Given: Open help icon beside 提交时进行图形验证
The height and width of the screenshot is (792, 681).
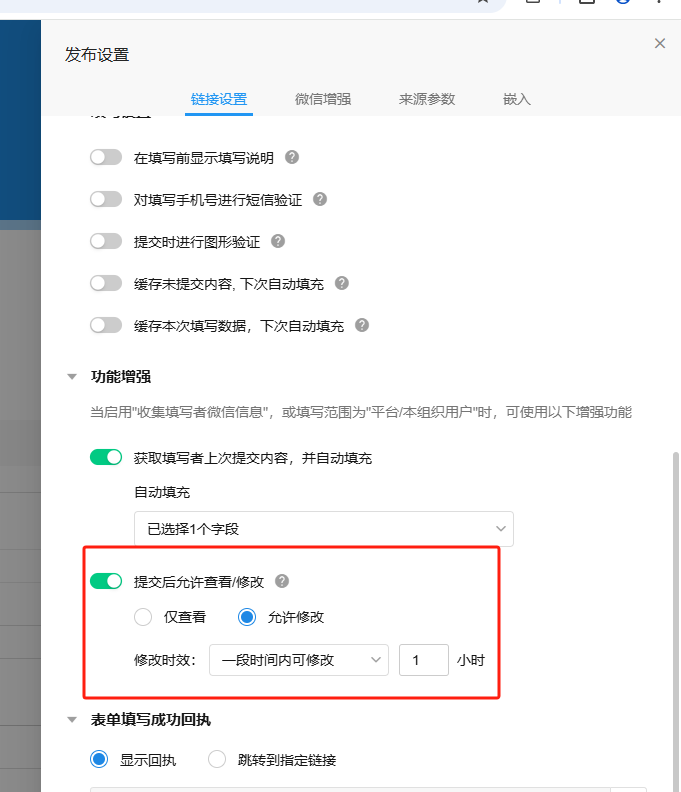Looking at the screenshot, I should [x=278, y=241].
